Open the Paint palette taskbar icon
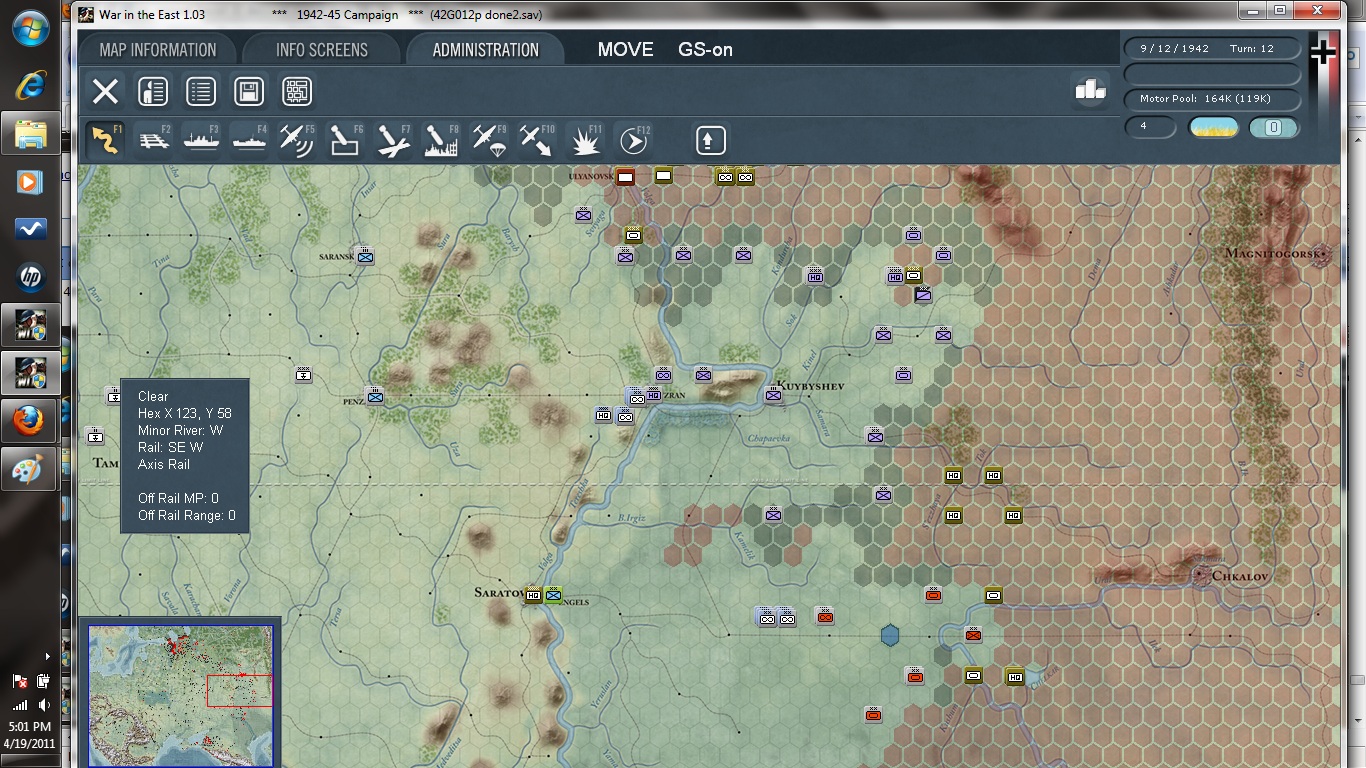Image resolution: width=1366 pixels, height=768 pixels. (x=30, y=470)
